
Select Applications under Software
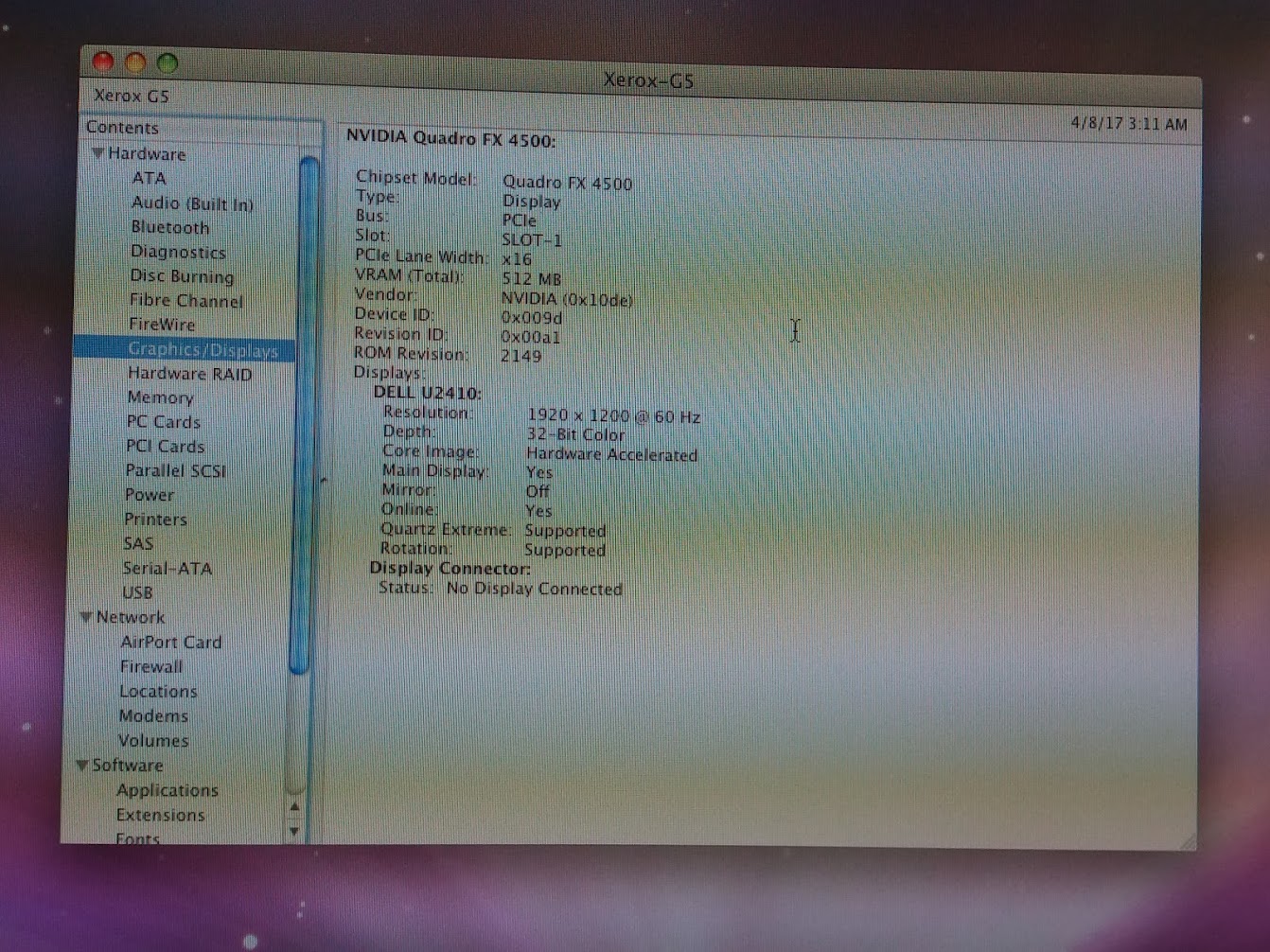pyautogui.click(x=168, y=790)
